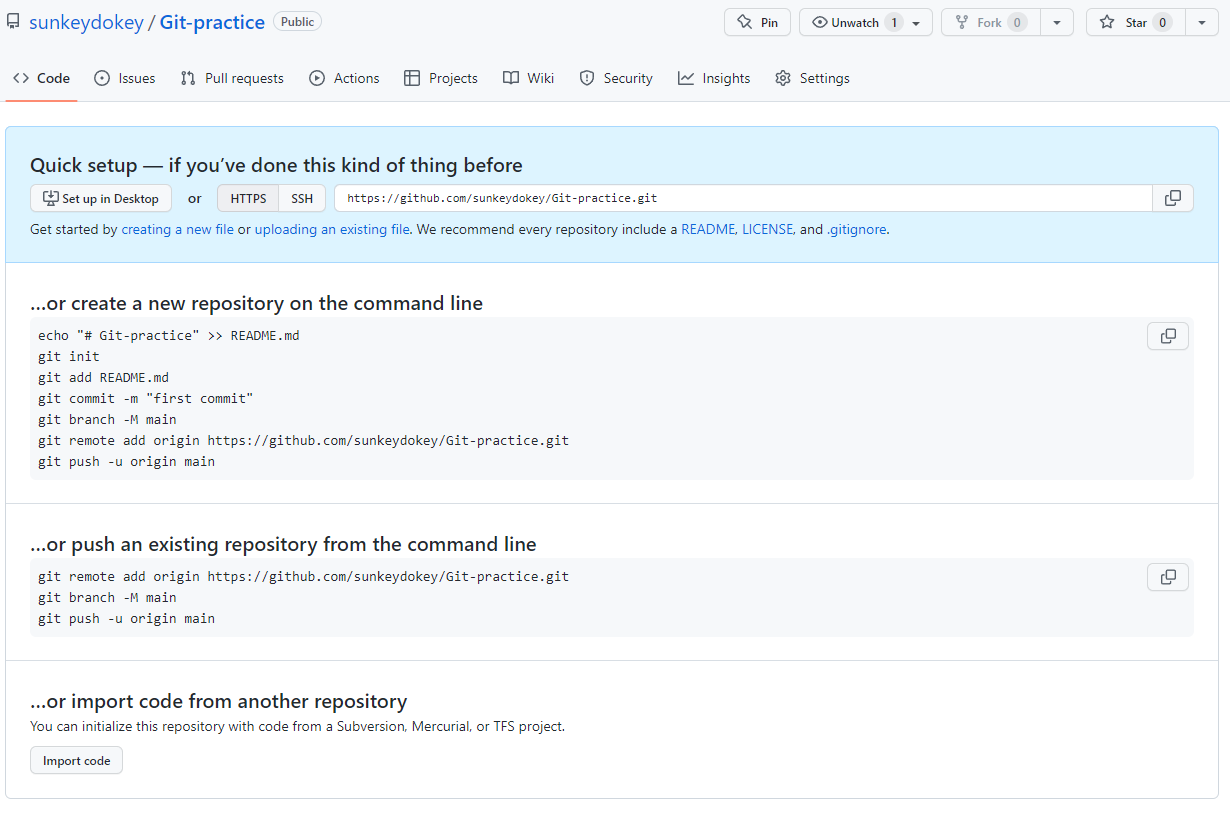This screenshot has height=816, width=1230.
Task: Select the SSH clone option
Action: coord(302,198)
